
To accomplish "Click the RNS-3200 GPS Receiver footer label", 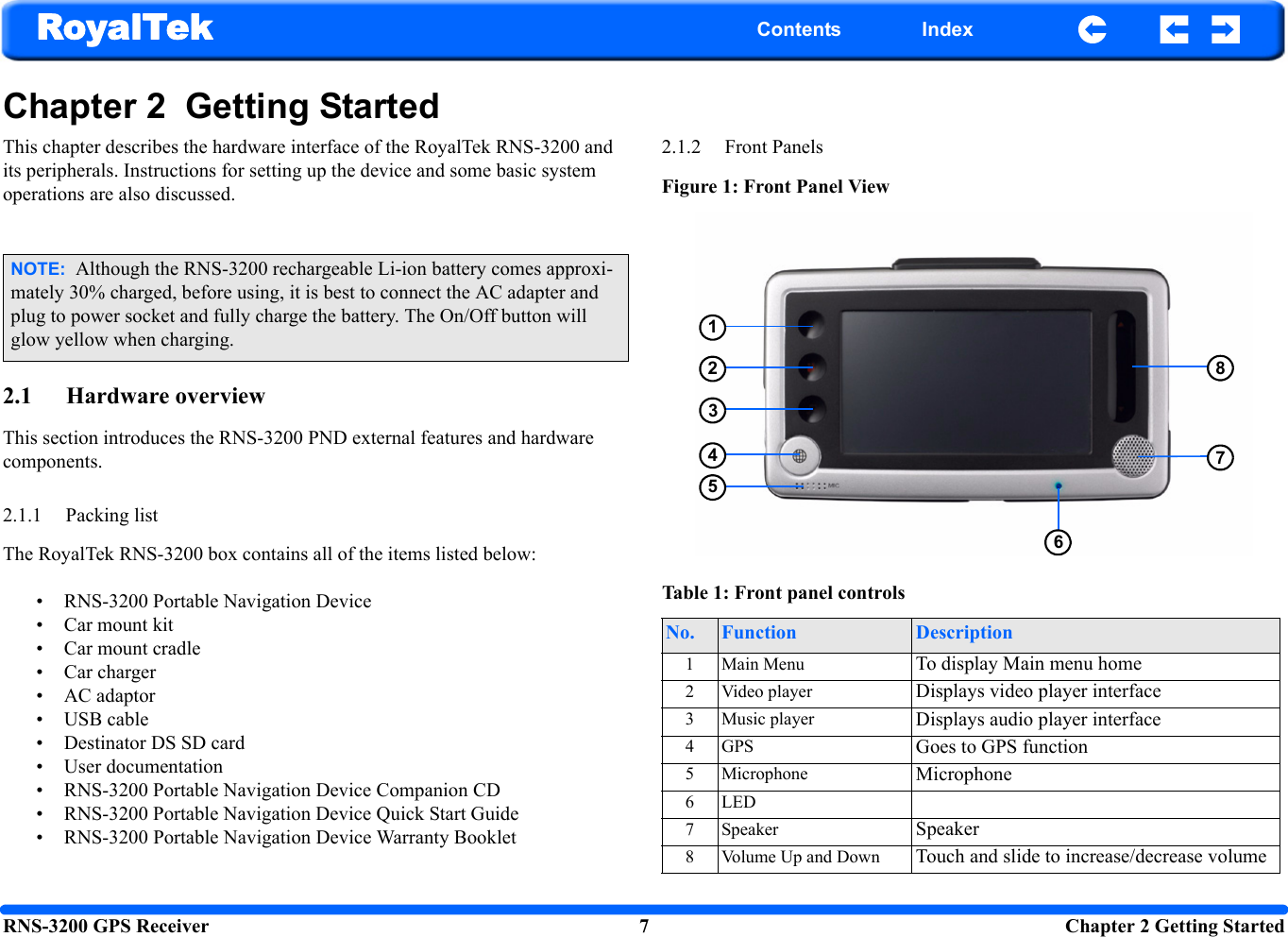I will pyautogui.click(x=107, y=926).
